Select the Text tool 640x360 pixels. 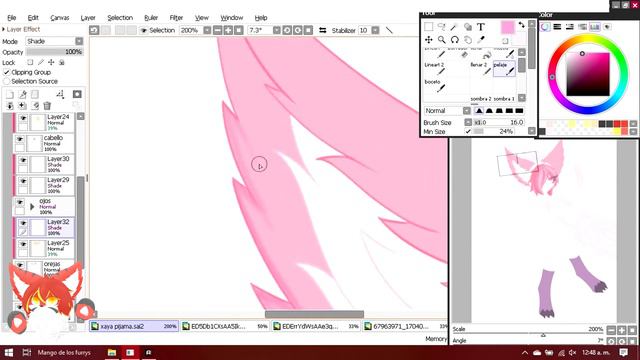click(481, 27)
